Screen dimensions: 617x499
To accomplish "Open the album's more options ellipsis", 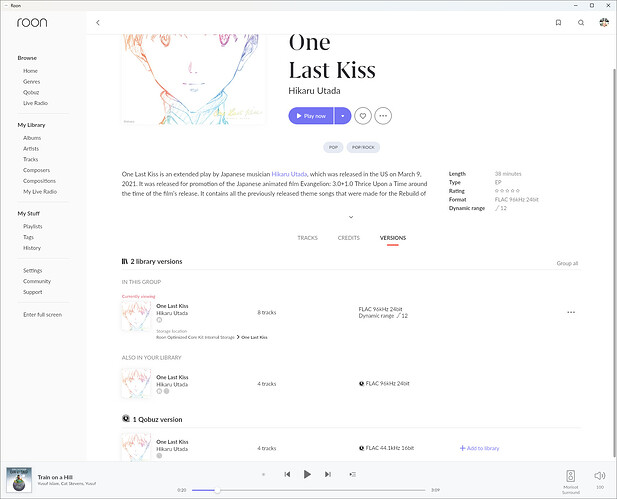I will pos(383,116).
